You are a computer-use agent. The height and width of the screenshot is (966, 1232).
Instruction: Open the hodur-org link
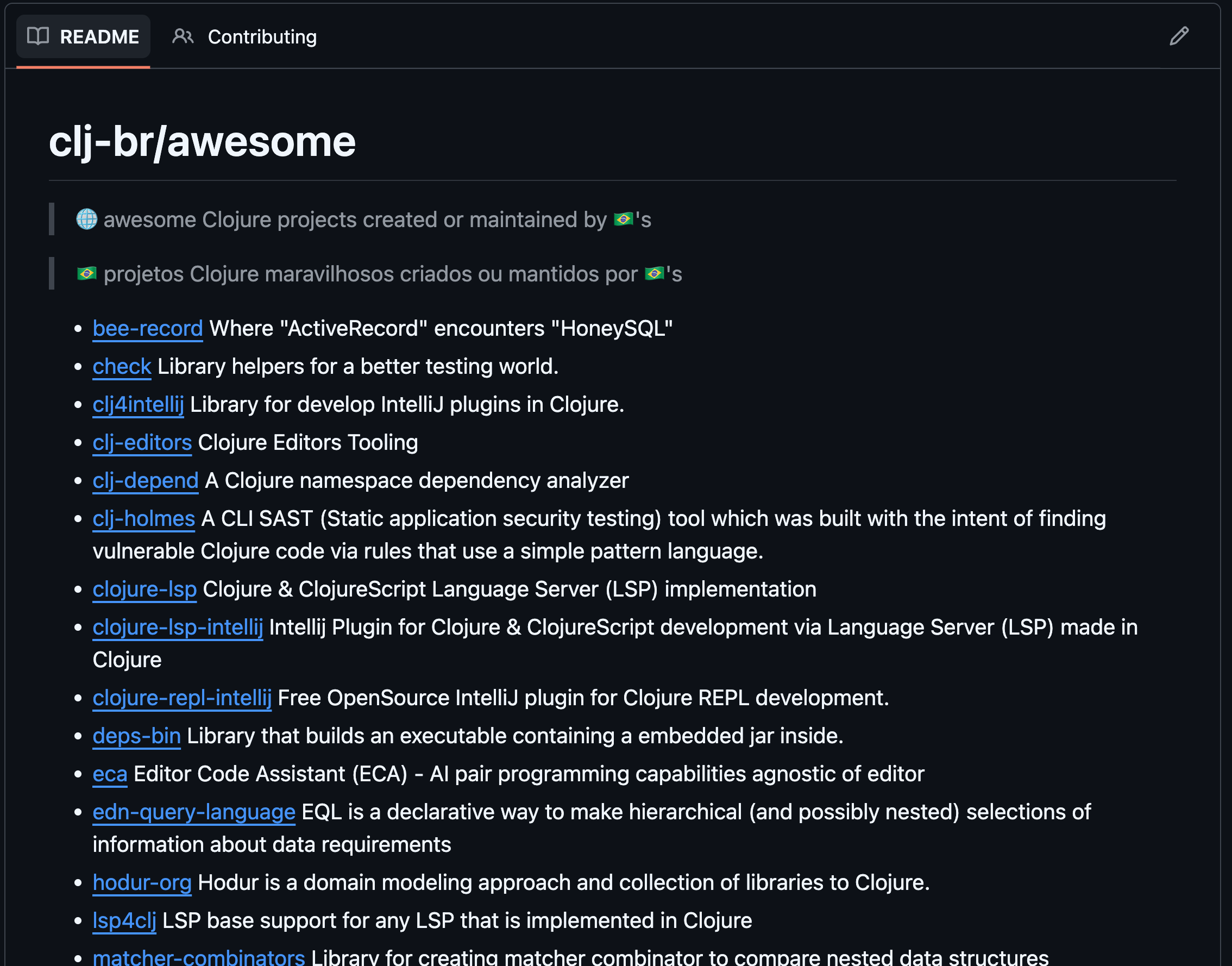tap(142, 882)
